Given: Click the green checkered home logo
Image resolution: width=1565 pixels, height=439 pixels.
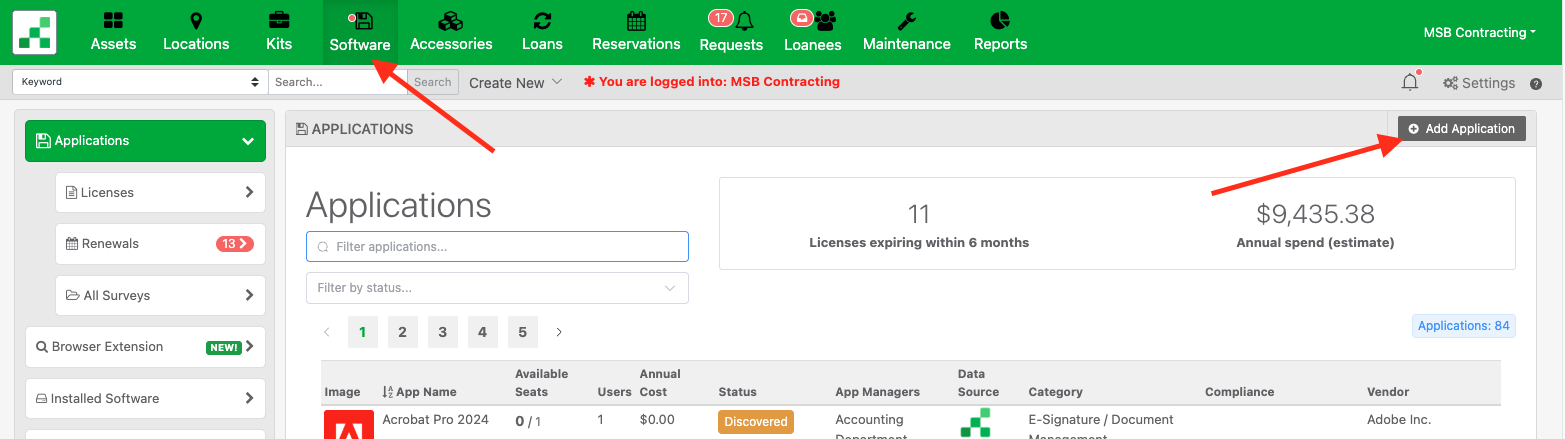Looking at the screenshot, I should click(35, 32).
